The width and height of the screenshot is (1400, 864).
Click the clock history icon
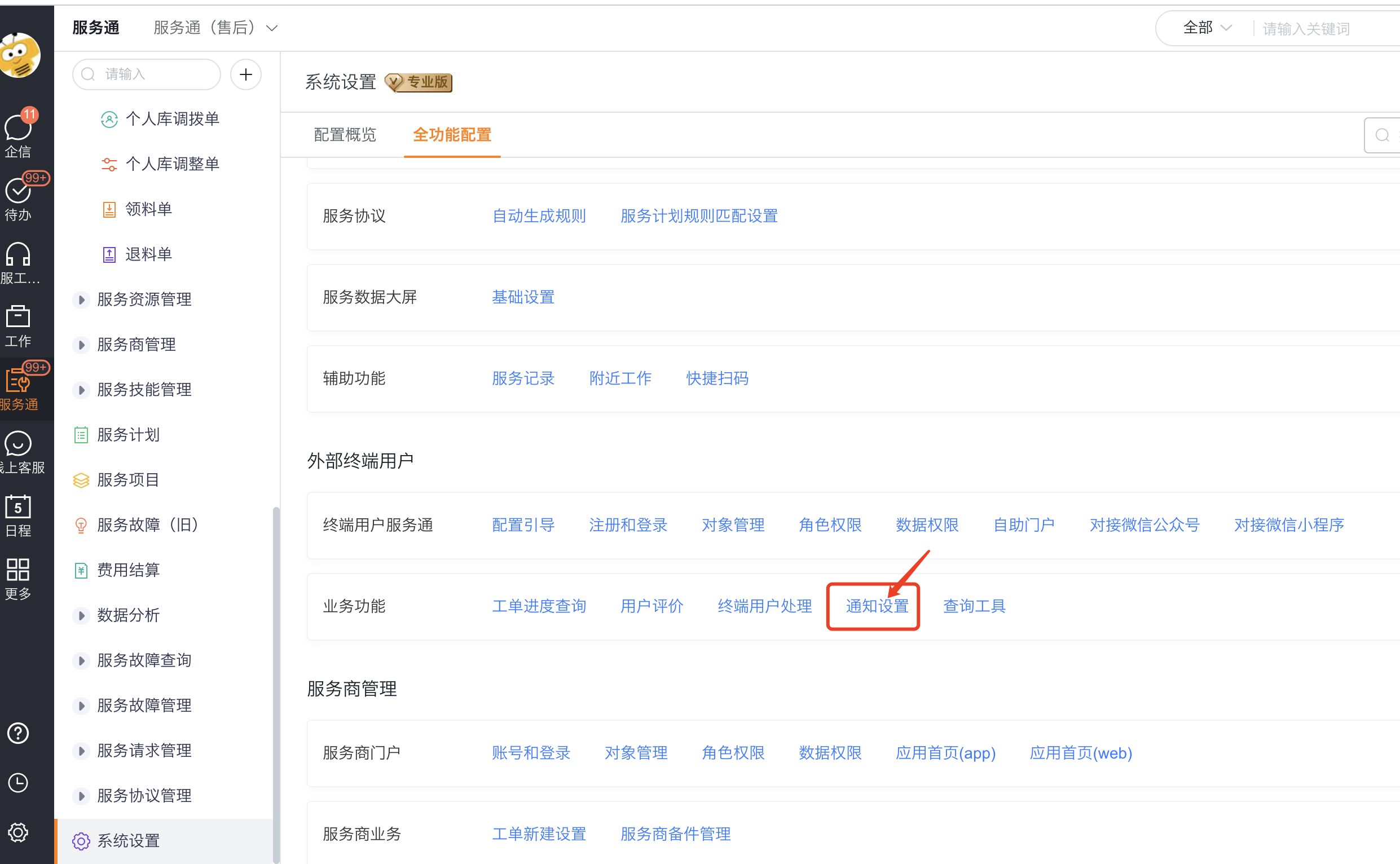(x=18, y=782)
